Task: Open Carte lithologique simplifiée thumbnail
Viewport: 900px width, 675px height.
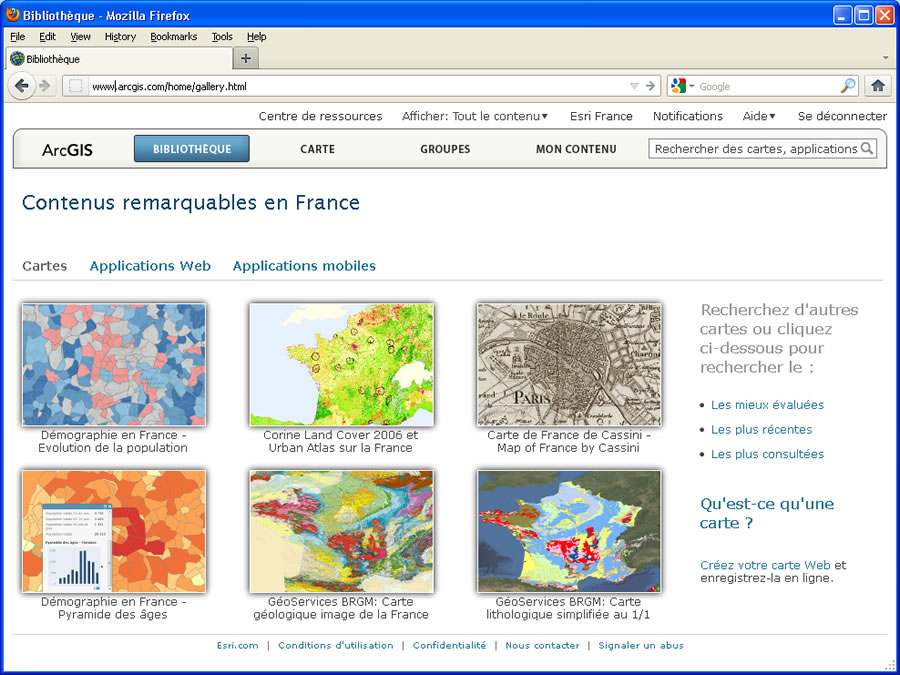Action: point(569,532)
